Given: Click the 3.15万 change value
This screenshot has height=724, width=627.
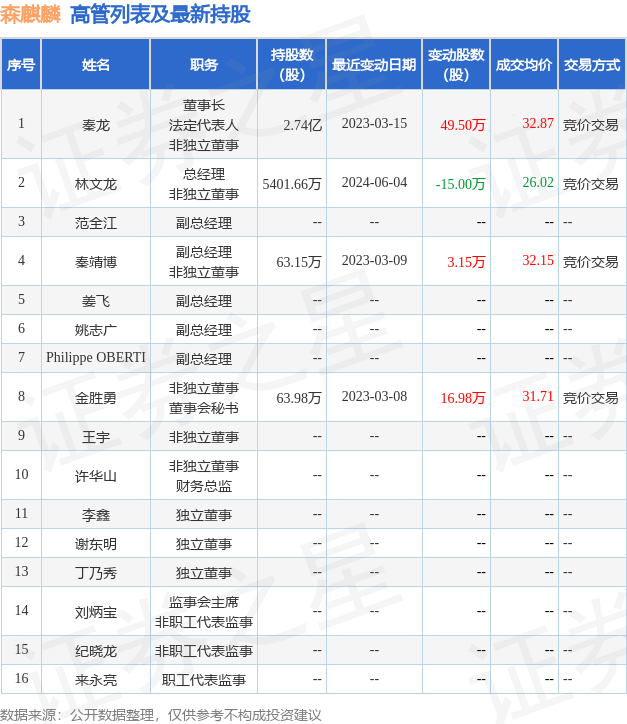Looking at the screenshot, I should [466, 262].
